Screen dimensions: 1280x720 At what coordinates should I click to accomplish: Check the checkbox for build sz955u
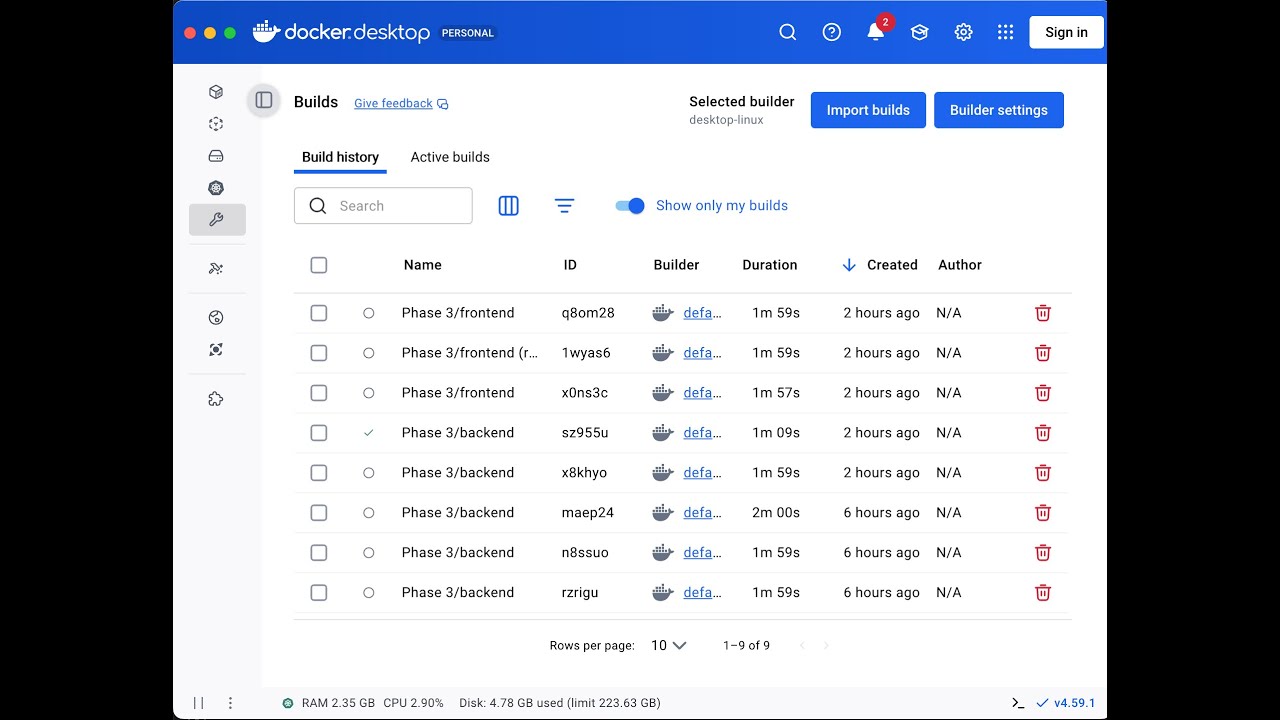319,433
